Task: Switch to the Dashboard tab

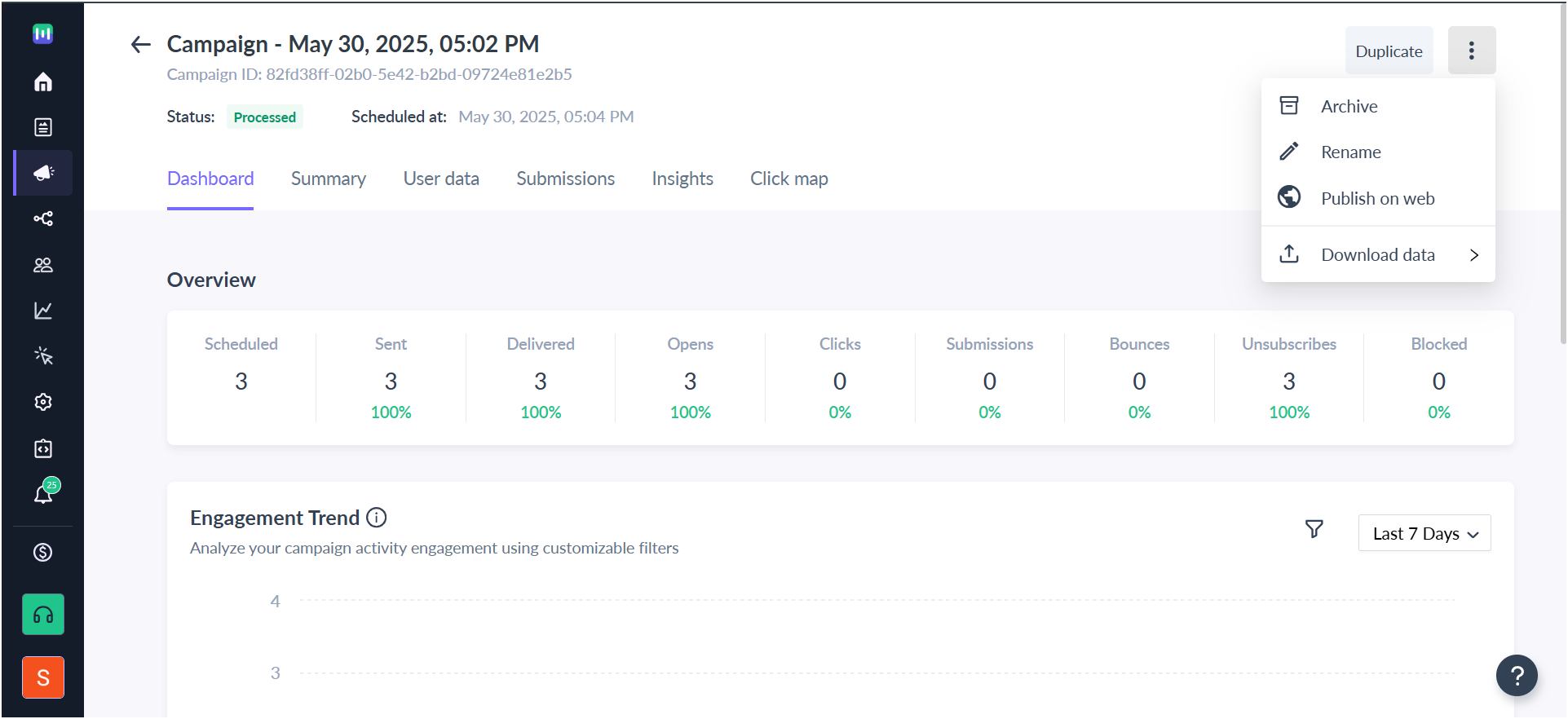Action: click(x=210, y=179)
